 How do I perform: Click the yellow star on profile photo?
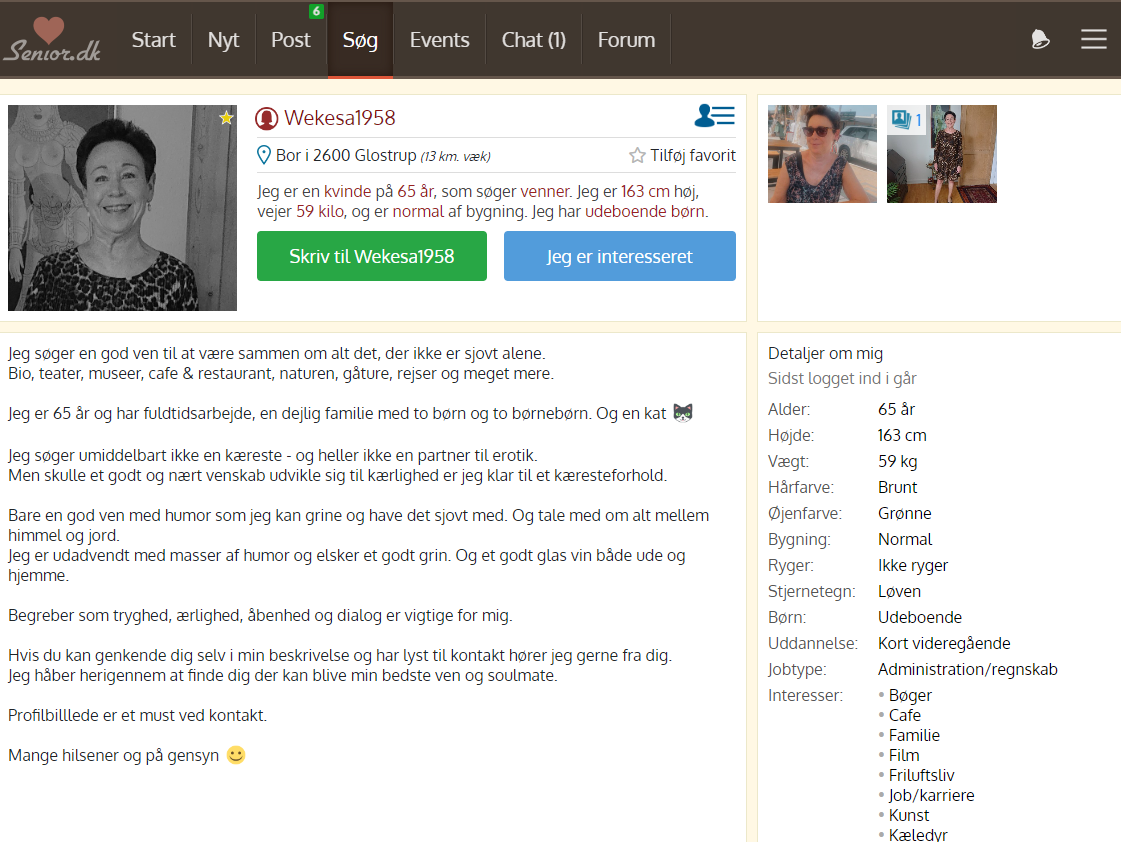click(x=226, y=118)
